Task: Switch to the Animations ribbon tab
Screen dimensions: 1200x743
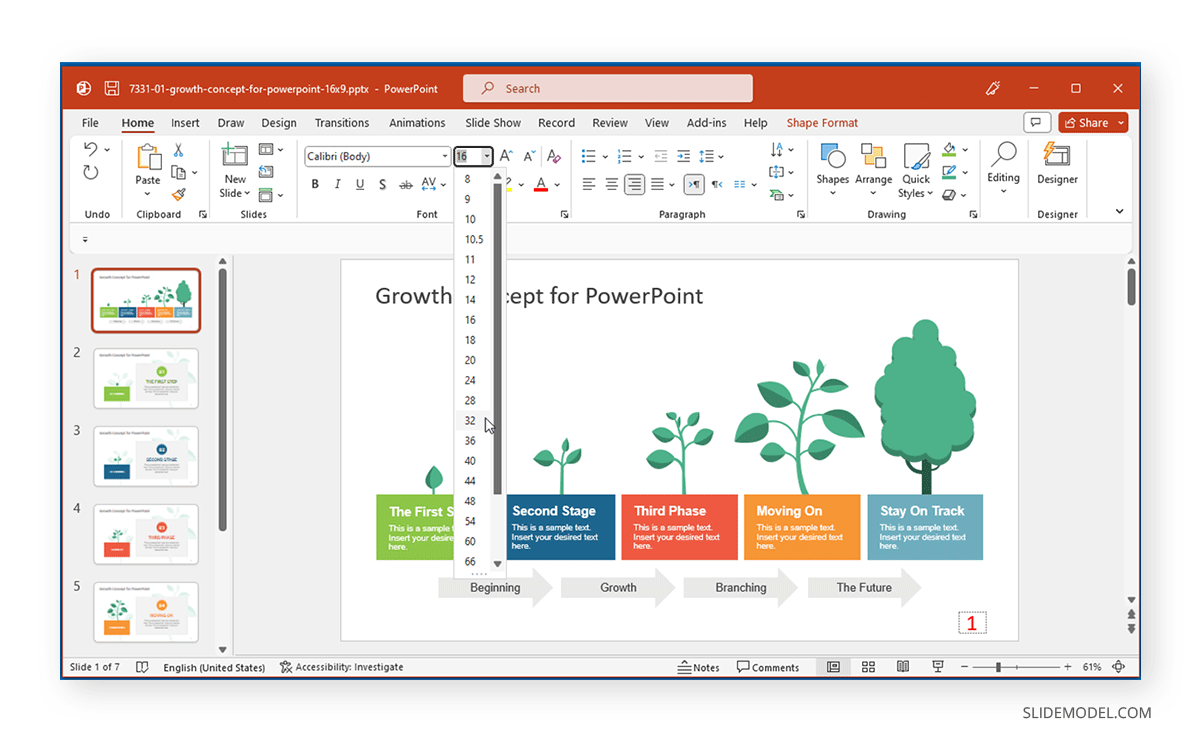Action: pos(417,122)
